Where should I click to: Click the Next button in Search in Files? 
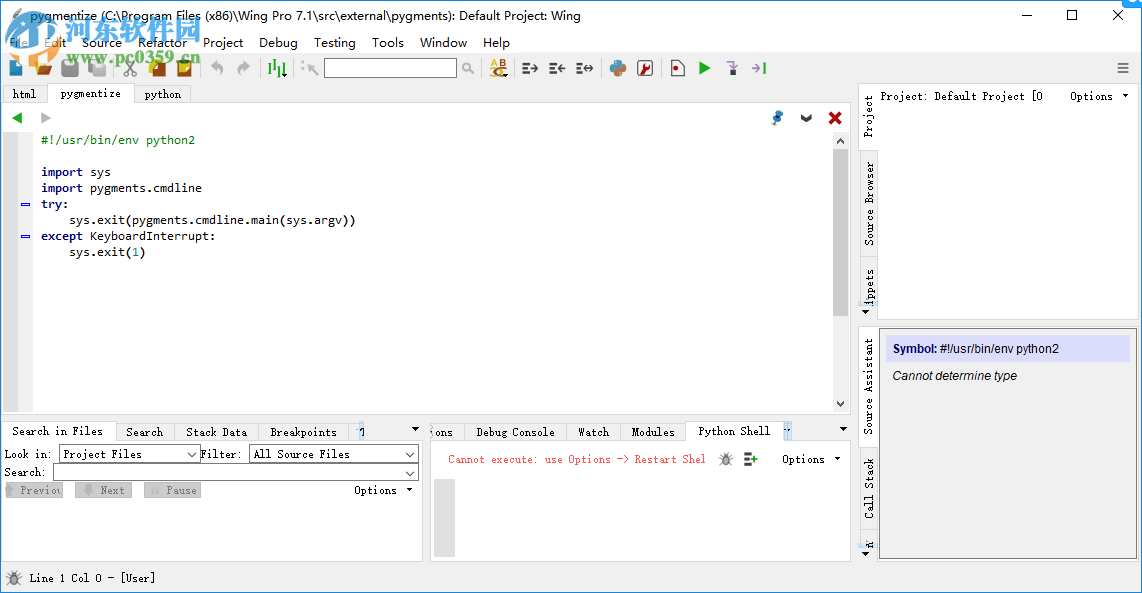[x=102, y=489]
